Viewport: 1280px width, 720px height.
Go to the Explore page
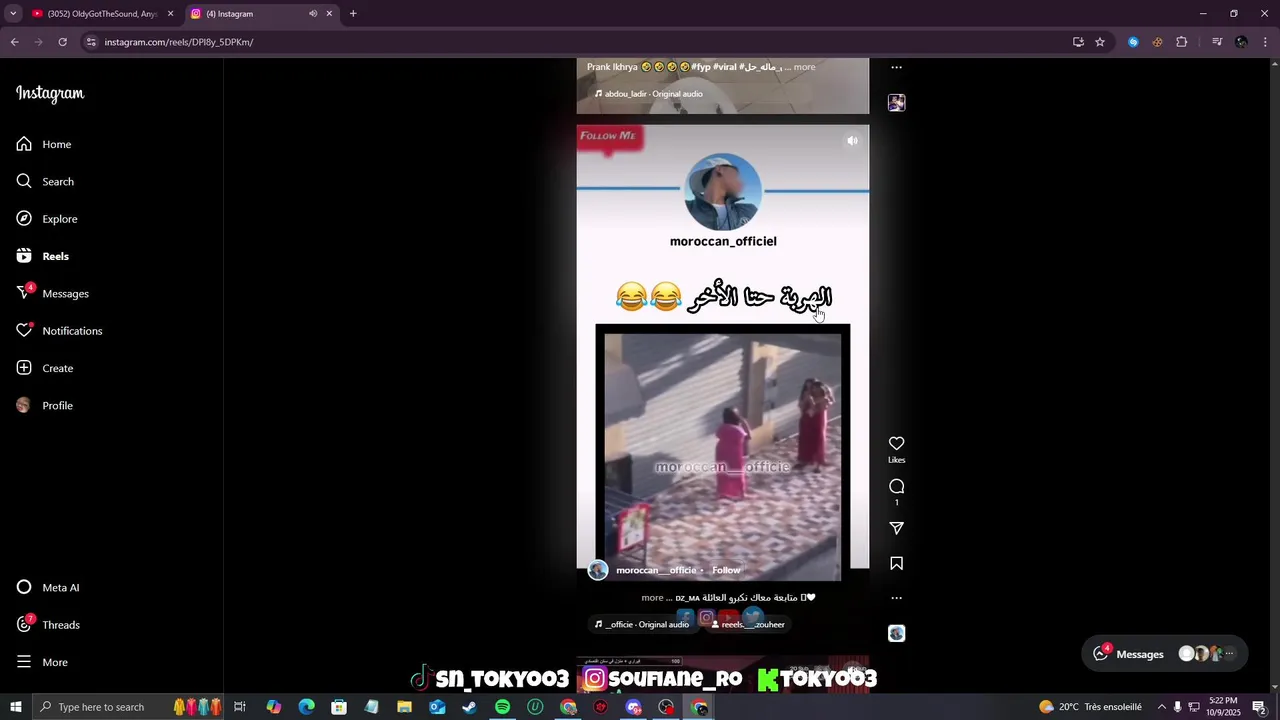click(47, 219)
